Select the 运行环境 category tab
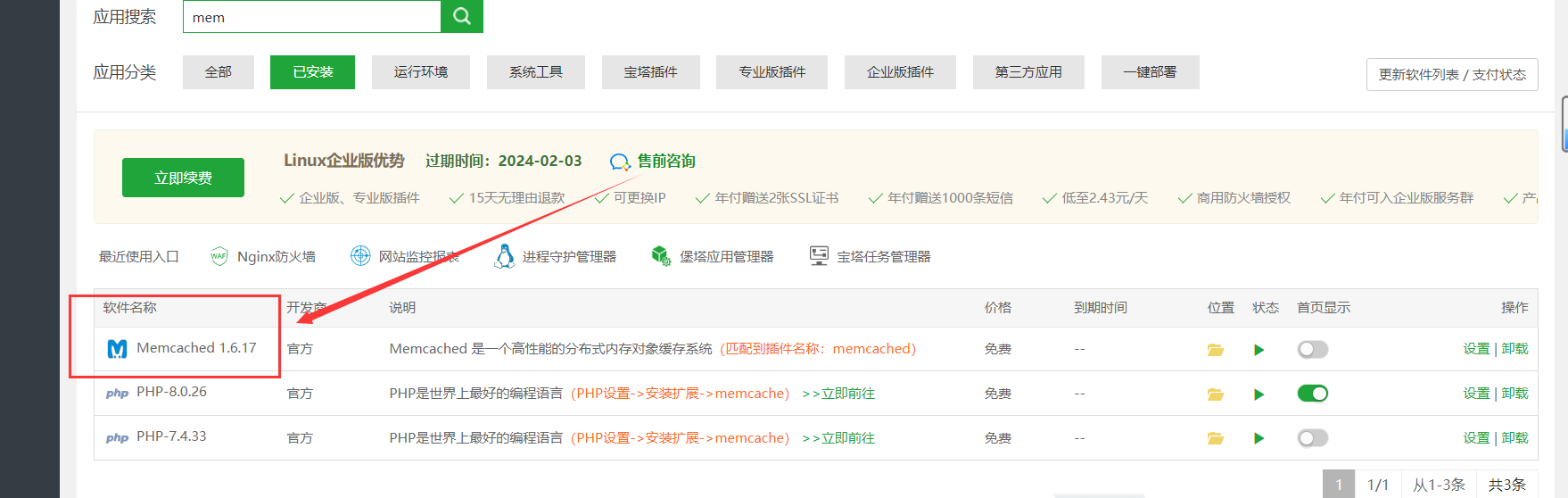The width and height of the screenshot is (1568, 498). coord(421,72)
